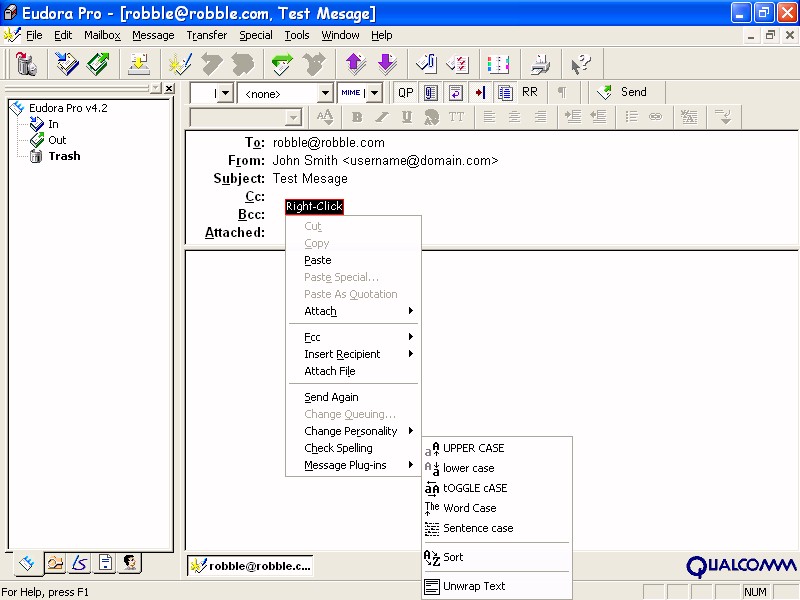The height and width of the screenshot is (600, 800).
Task: Click the New Message toolbar icon
Action: coord(180,64)
